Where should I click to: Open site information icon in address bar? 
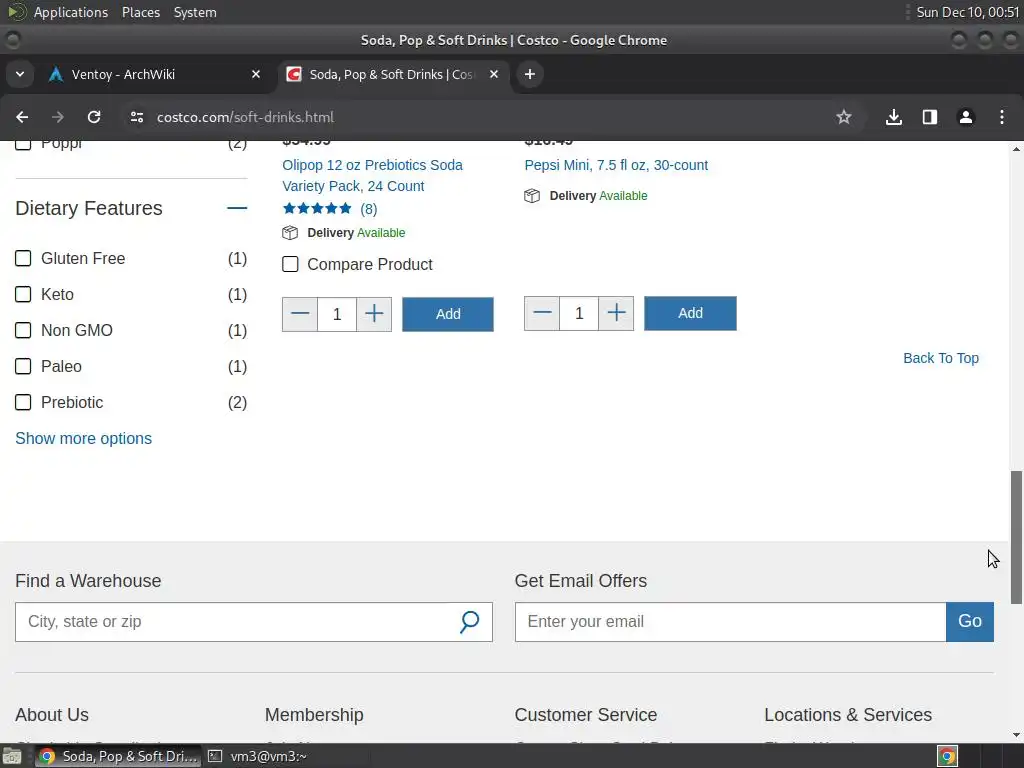(136, 117)
